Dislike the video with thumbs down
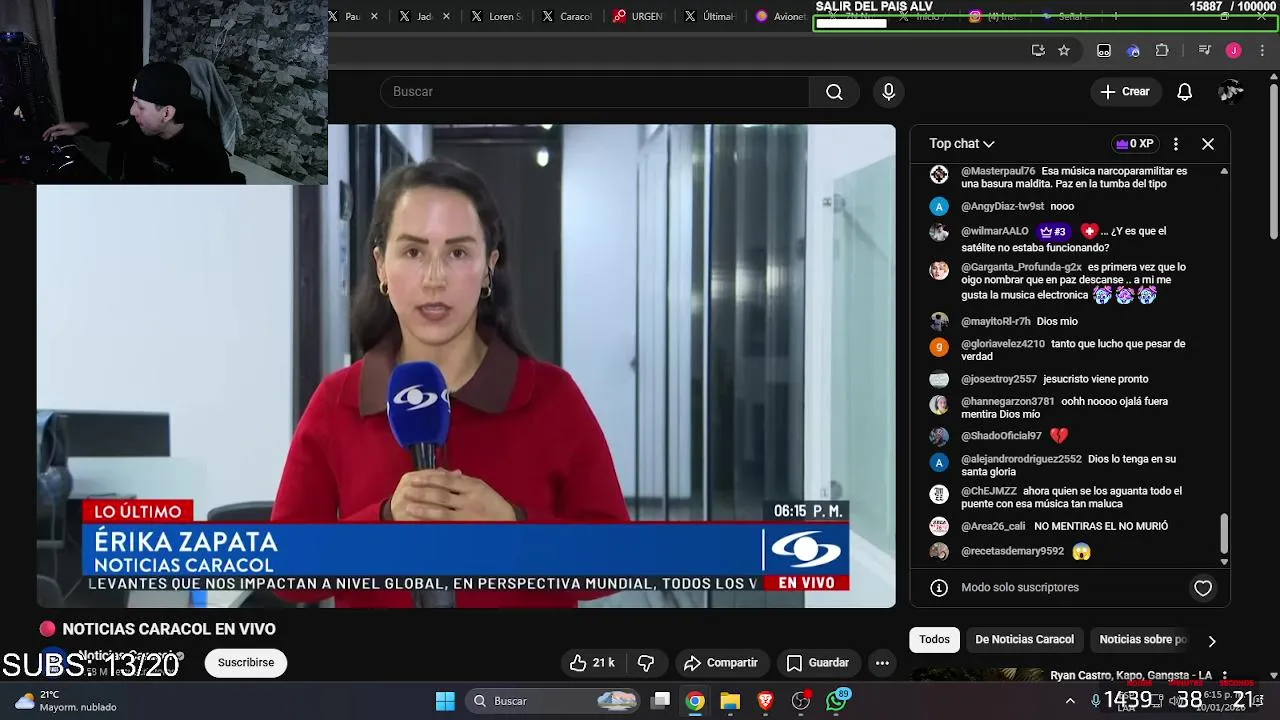Viewport: 1280px width, 720px height. coord(646,663)
